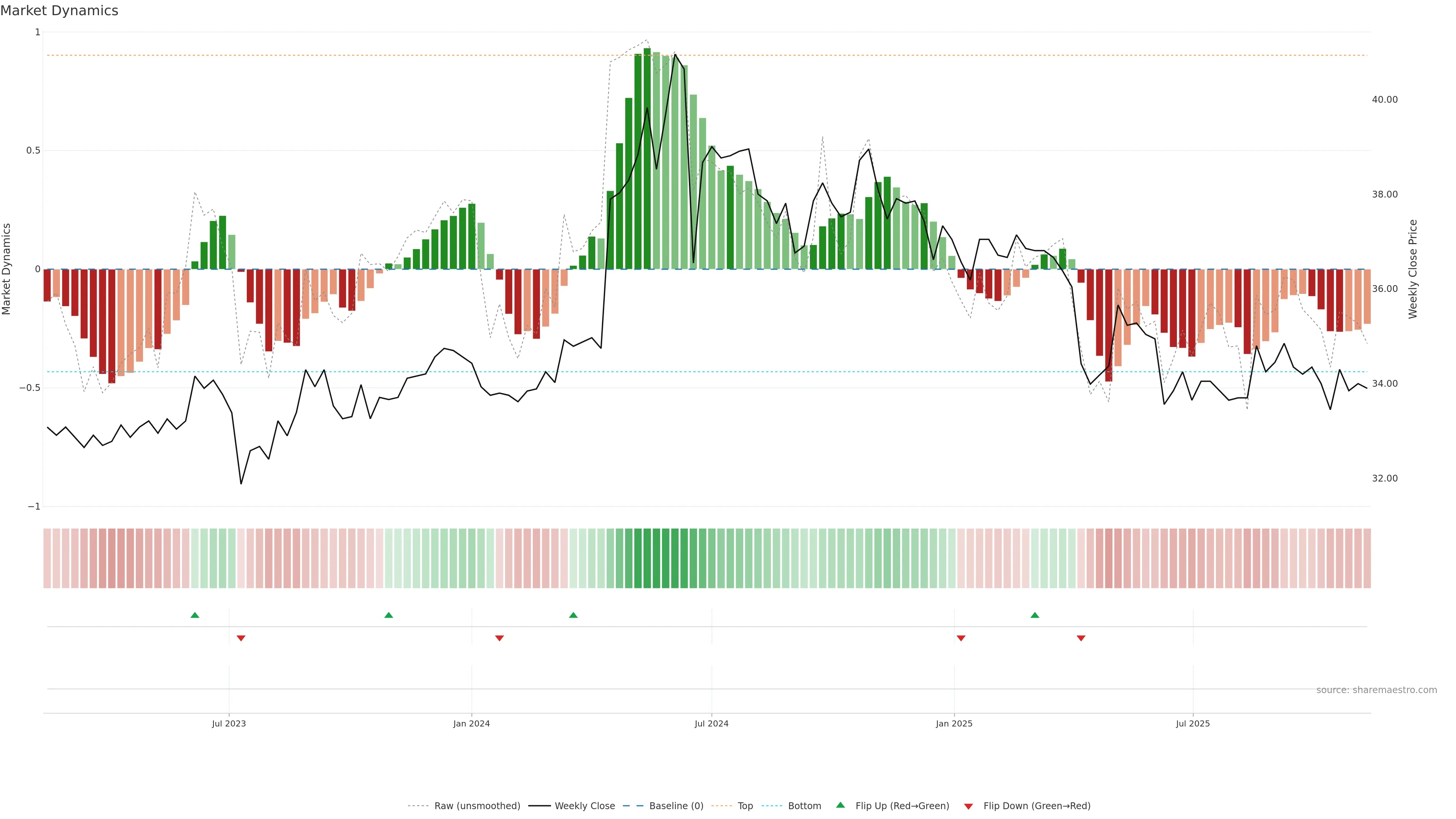This screenshot has width=1456, height=819.
Task: Click the 40.00 price axis tick label
Action: (1384, 99)
